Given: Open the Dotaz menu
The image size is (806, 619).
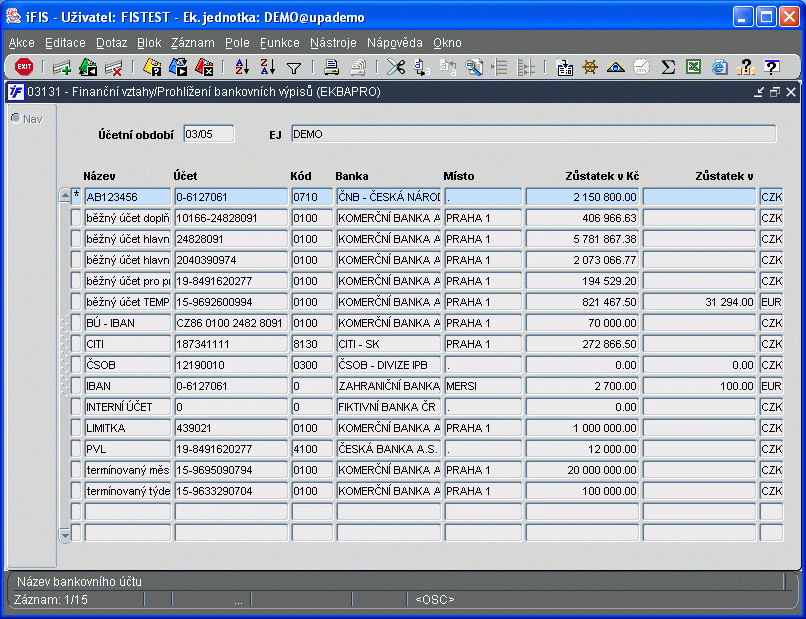Looking at the screenshot, I should click(112, 43).
